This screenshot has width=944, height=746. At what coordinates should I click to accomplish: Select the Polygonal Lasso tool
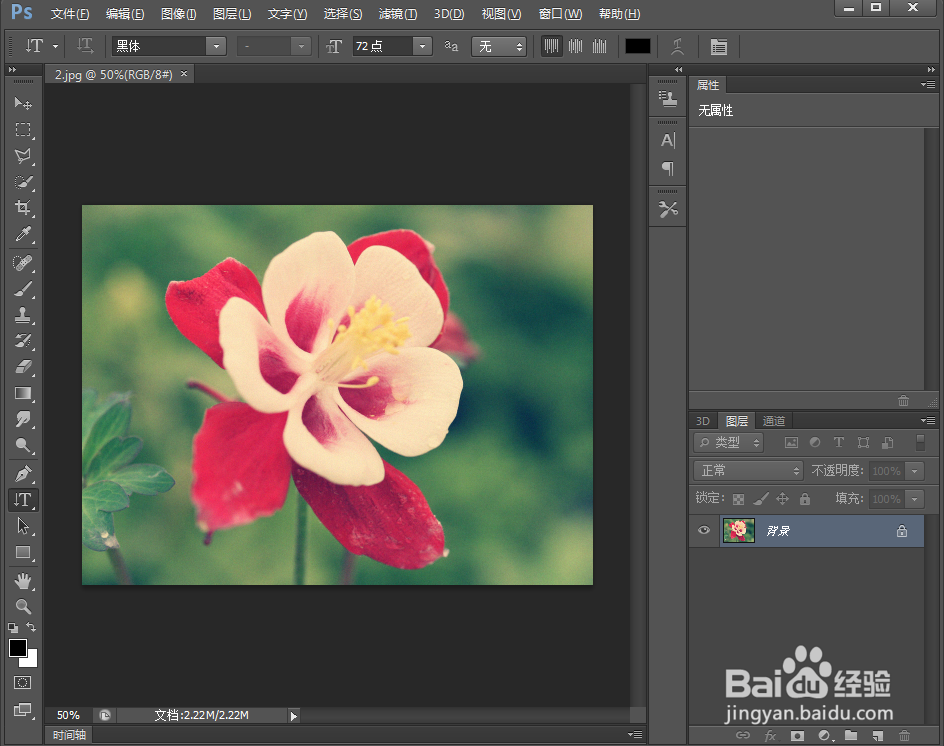tap(23, 156)
